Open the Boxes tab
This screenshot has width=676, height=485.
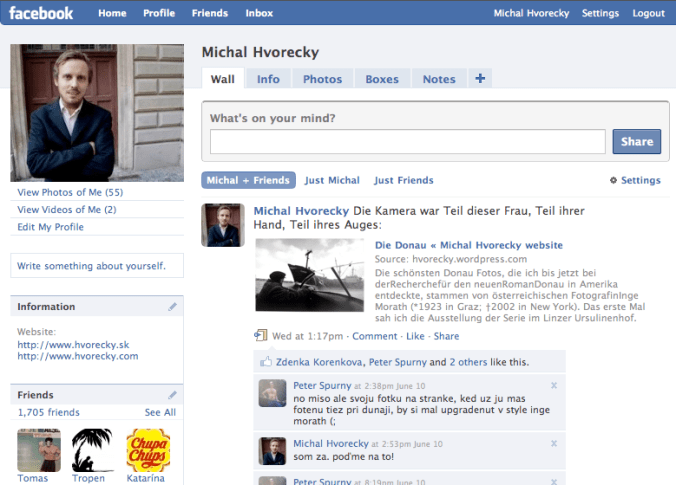click(382, 79)
